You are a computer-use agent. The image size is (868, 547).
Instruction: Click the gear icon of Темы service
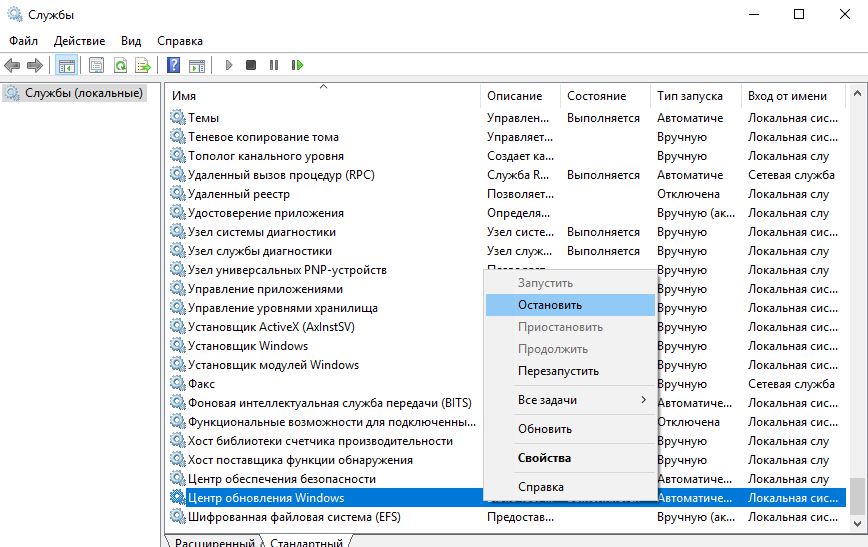[x=178, y=117]
